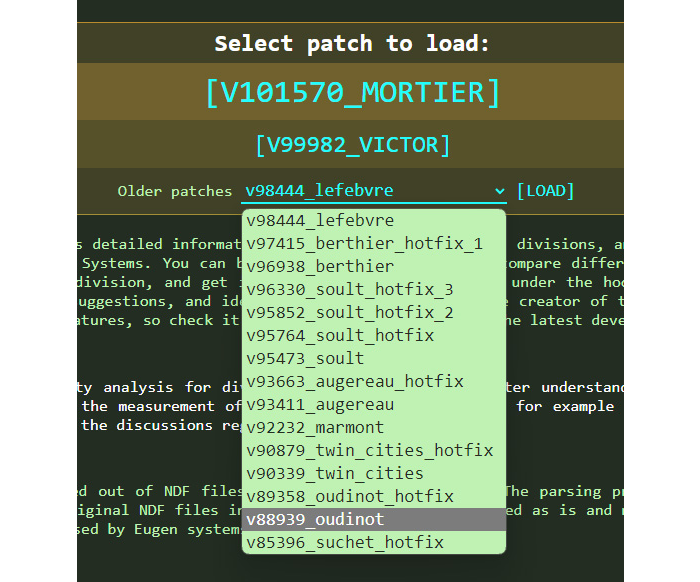The width and height of the screenshot is (700, 582).
Task: Pick v96330_soult_hotfix_3 from the list
Action: [x=349, y=289]
